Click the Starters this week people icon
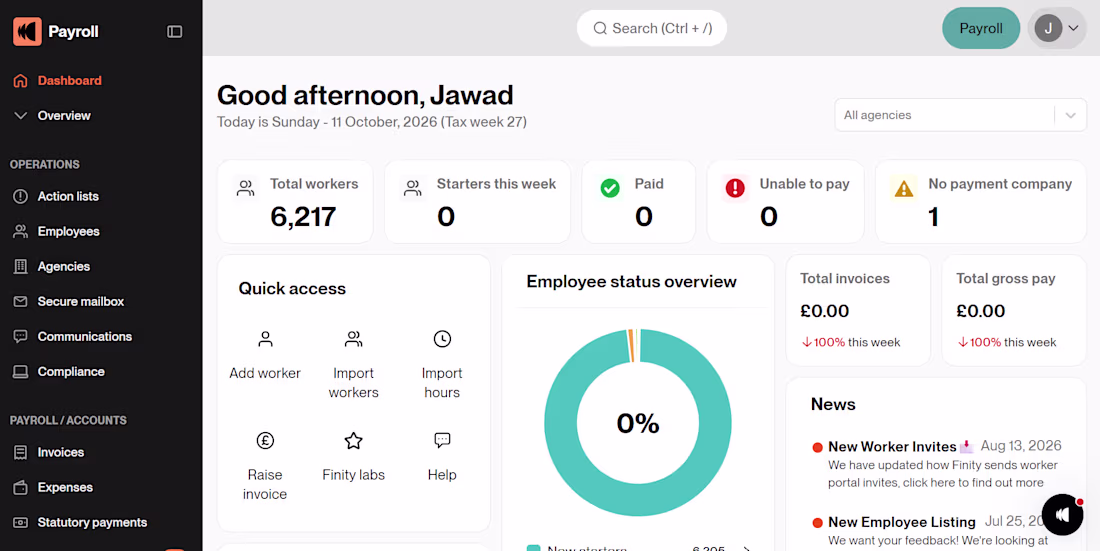The image size is (1100, 551). click(x=412, y=188)
